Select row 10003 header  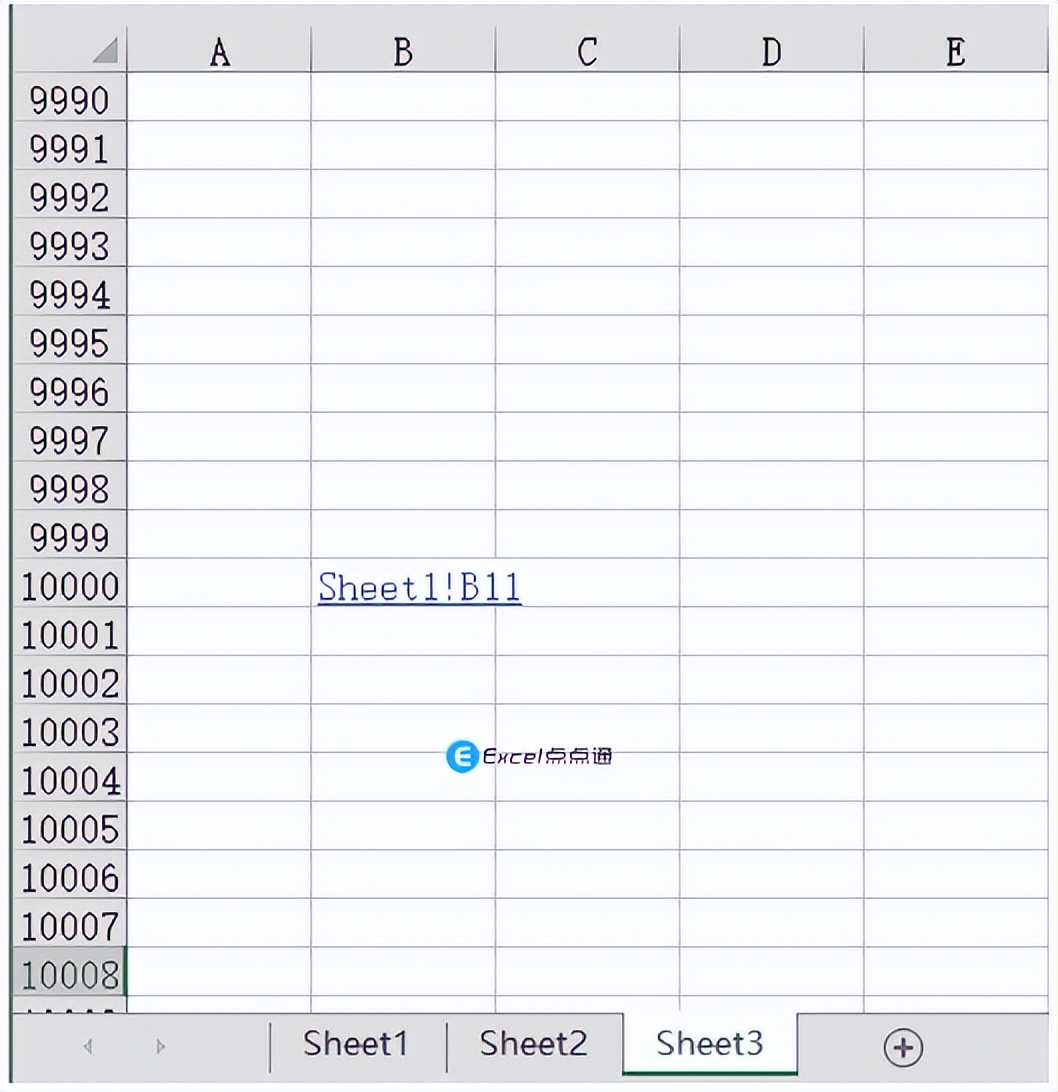[x=70, y=728]
